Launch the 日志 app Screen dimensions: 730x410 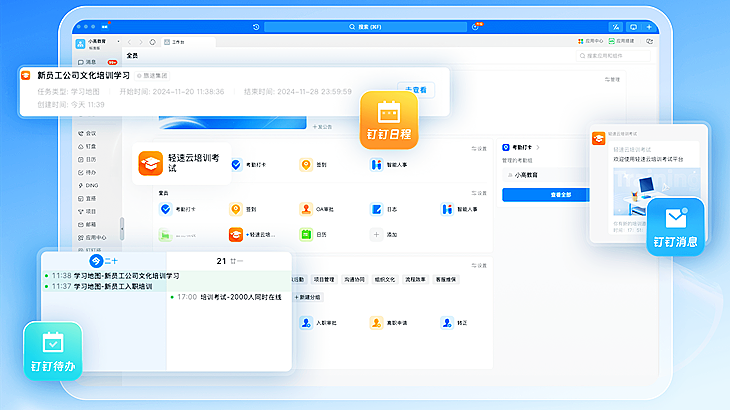(x=384, y=209)
